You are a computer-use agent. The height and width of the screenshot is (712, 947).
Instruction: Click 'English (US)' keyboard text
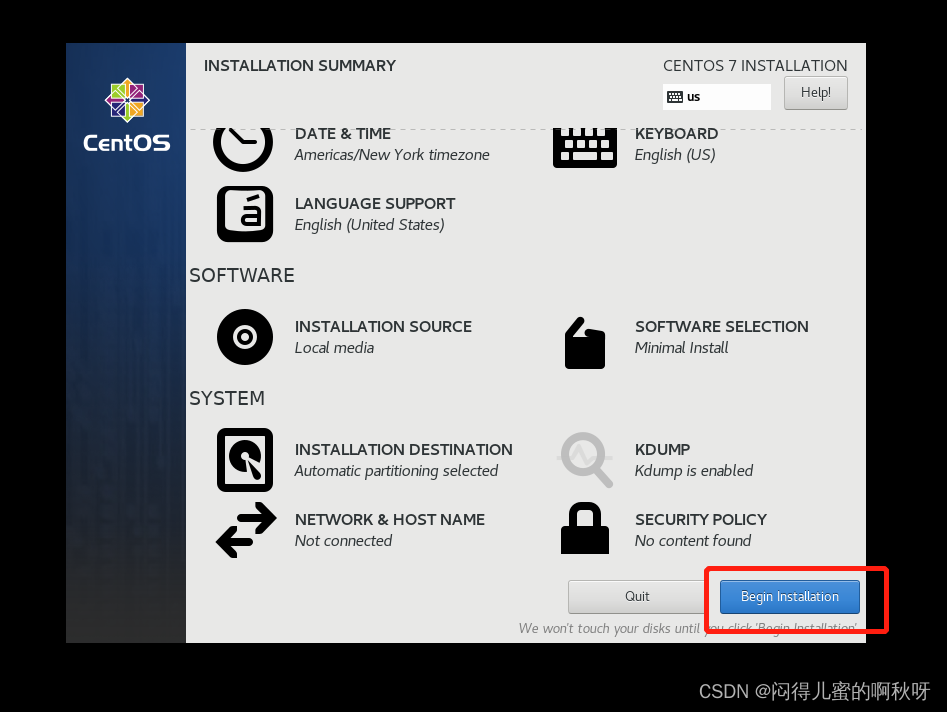pyautogui.click(x=675, y=155)
